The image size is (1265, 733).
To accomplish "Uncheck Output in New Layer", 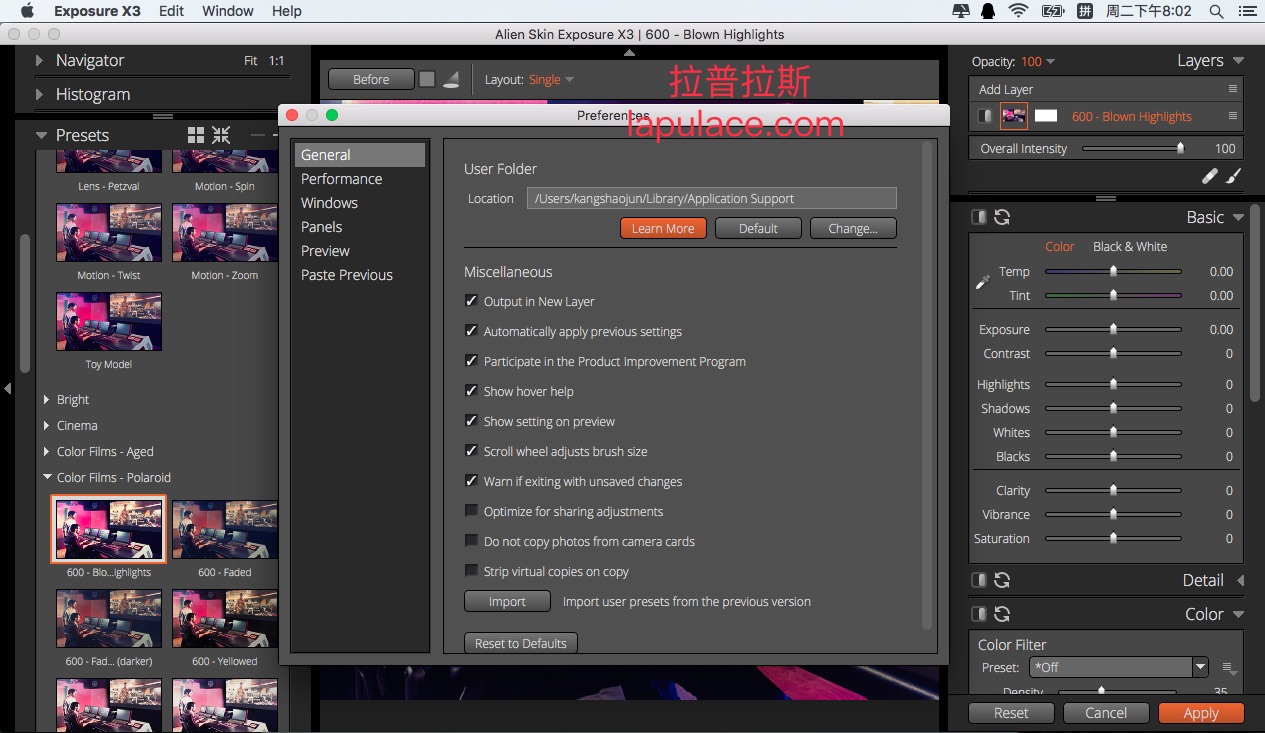I will (471, 301).
